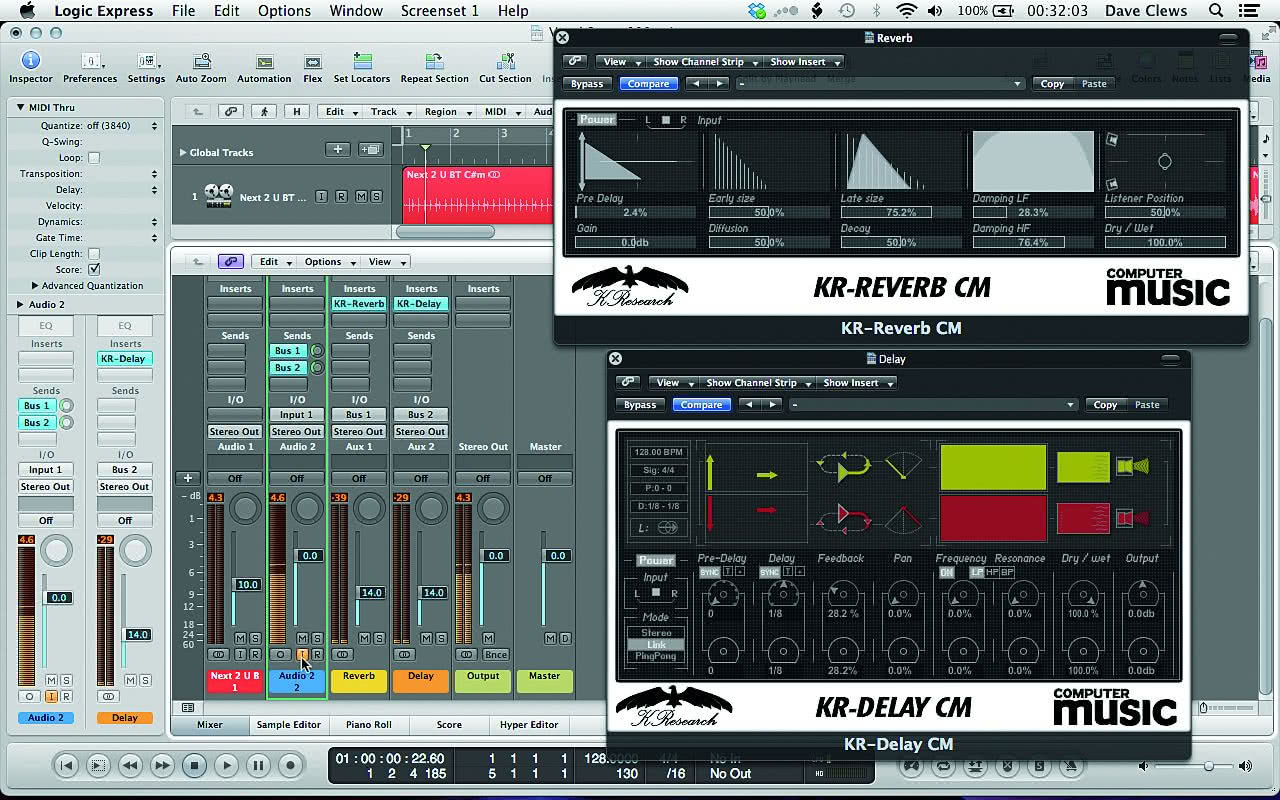
Task: Click the duplicate track button beside Global Tracks
Action: point(371,150)
